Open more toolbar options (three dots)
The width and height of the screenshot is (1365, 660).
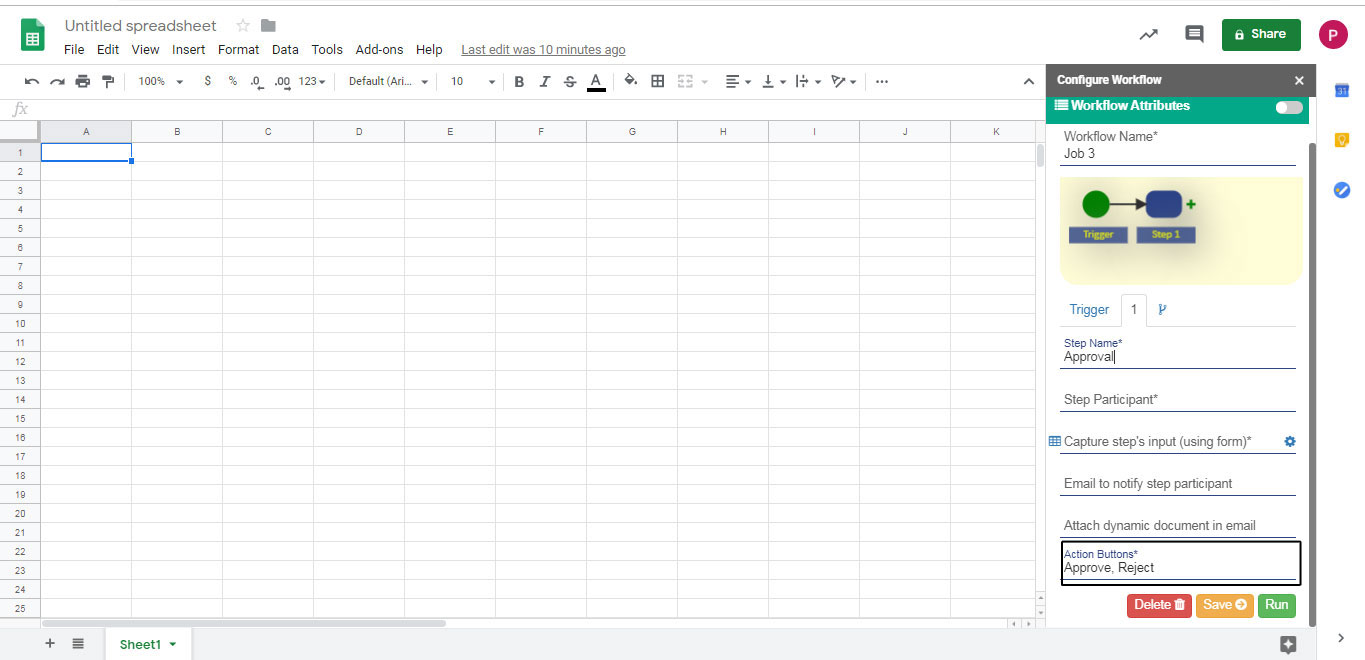point(881,81)
